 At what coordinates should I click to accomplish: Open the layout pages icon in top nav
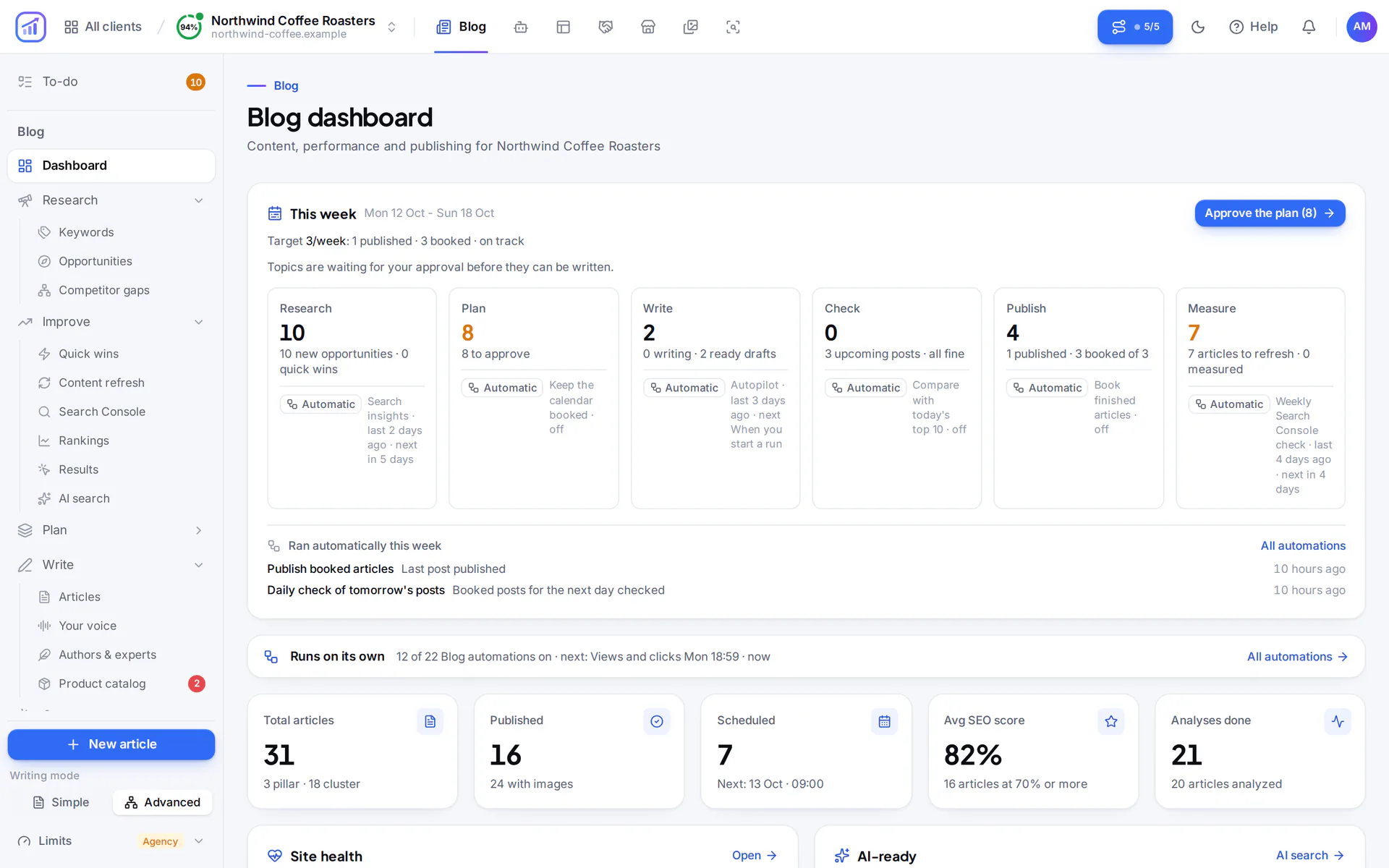(564, 27)
